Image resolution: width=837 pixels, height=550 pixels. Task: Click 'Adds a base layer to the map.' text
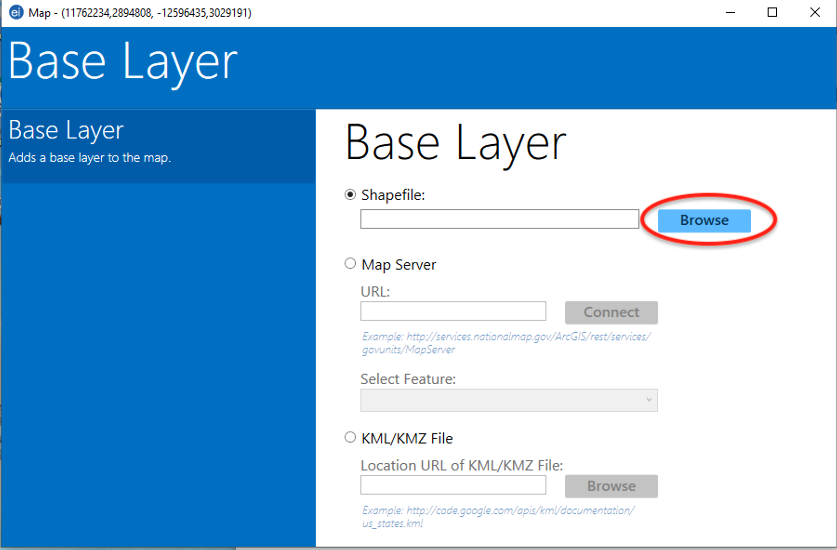click(x=90, y=158)
